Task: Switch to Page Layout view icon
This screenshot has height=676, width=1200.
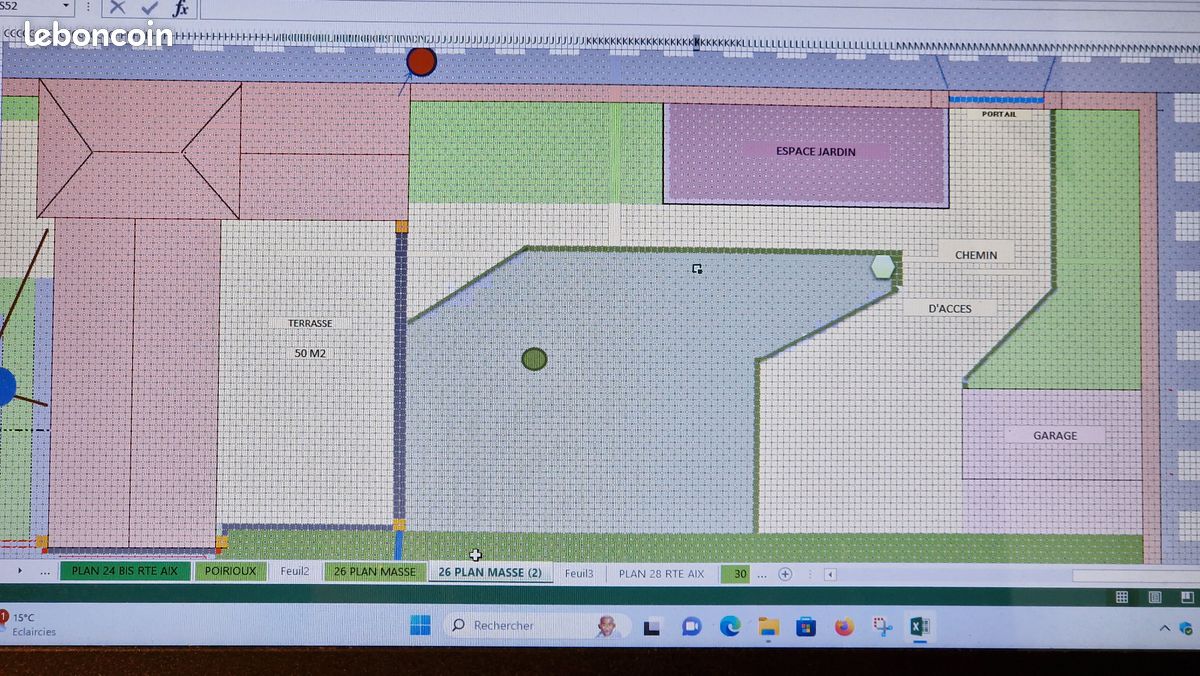Action: point(1155,597)
